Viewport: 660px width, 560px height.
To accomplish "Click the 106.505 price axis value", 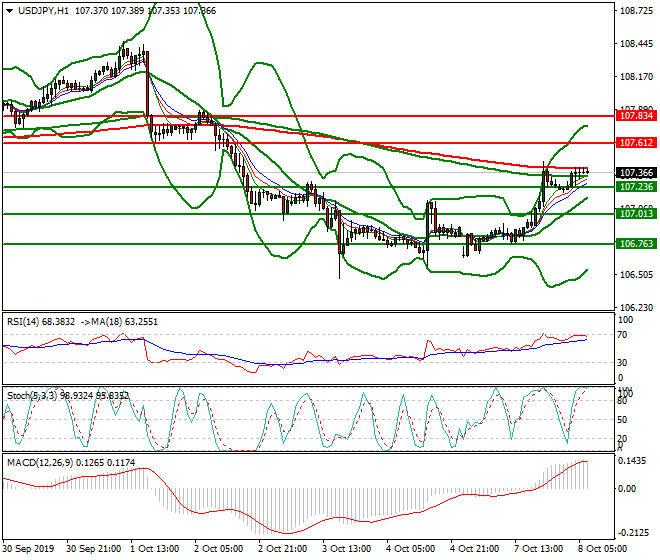I will coord(636,275).
